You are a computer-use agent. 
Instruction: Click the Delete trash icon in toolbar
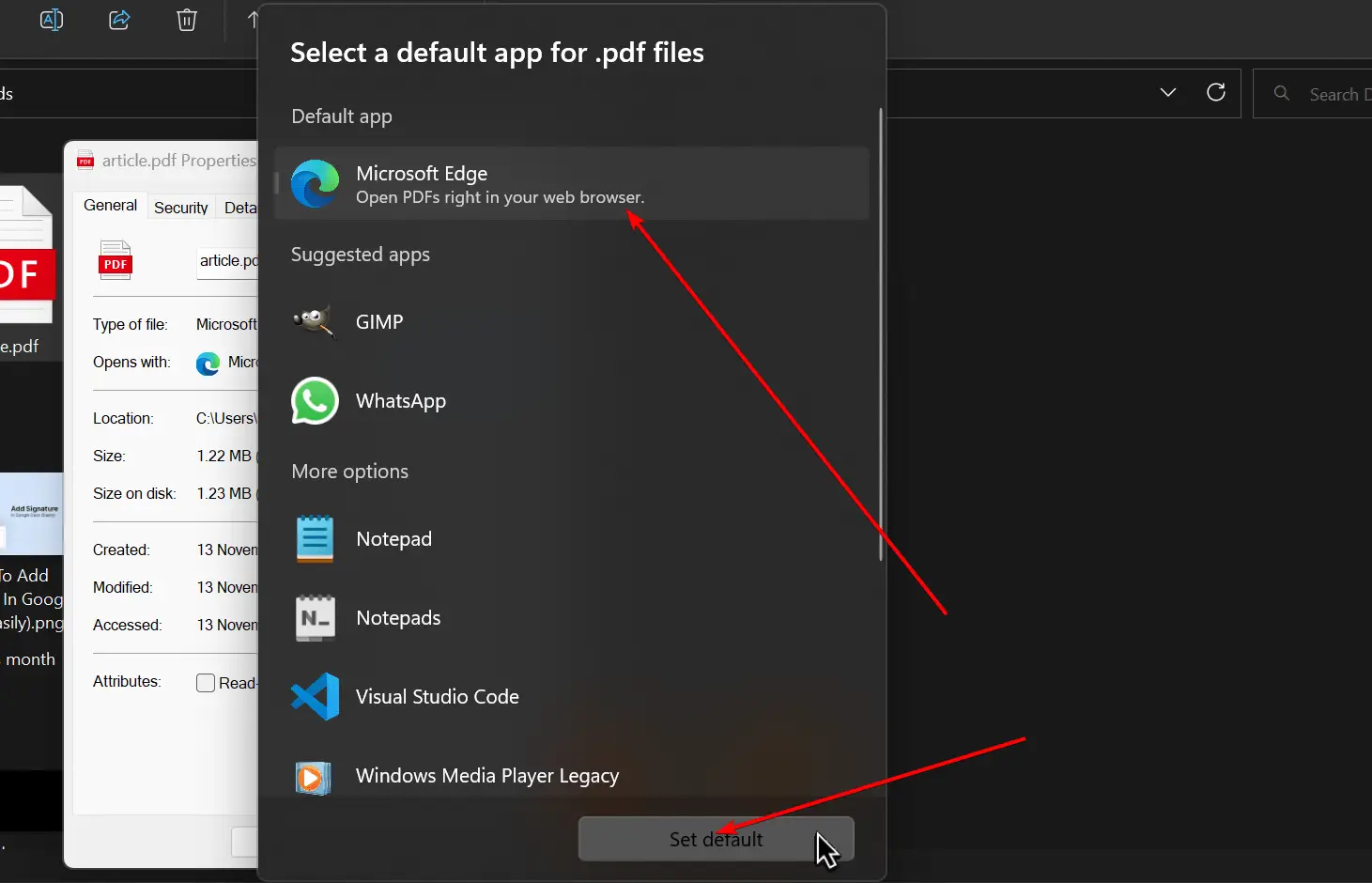[187, 20]
